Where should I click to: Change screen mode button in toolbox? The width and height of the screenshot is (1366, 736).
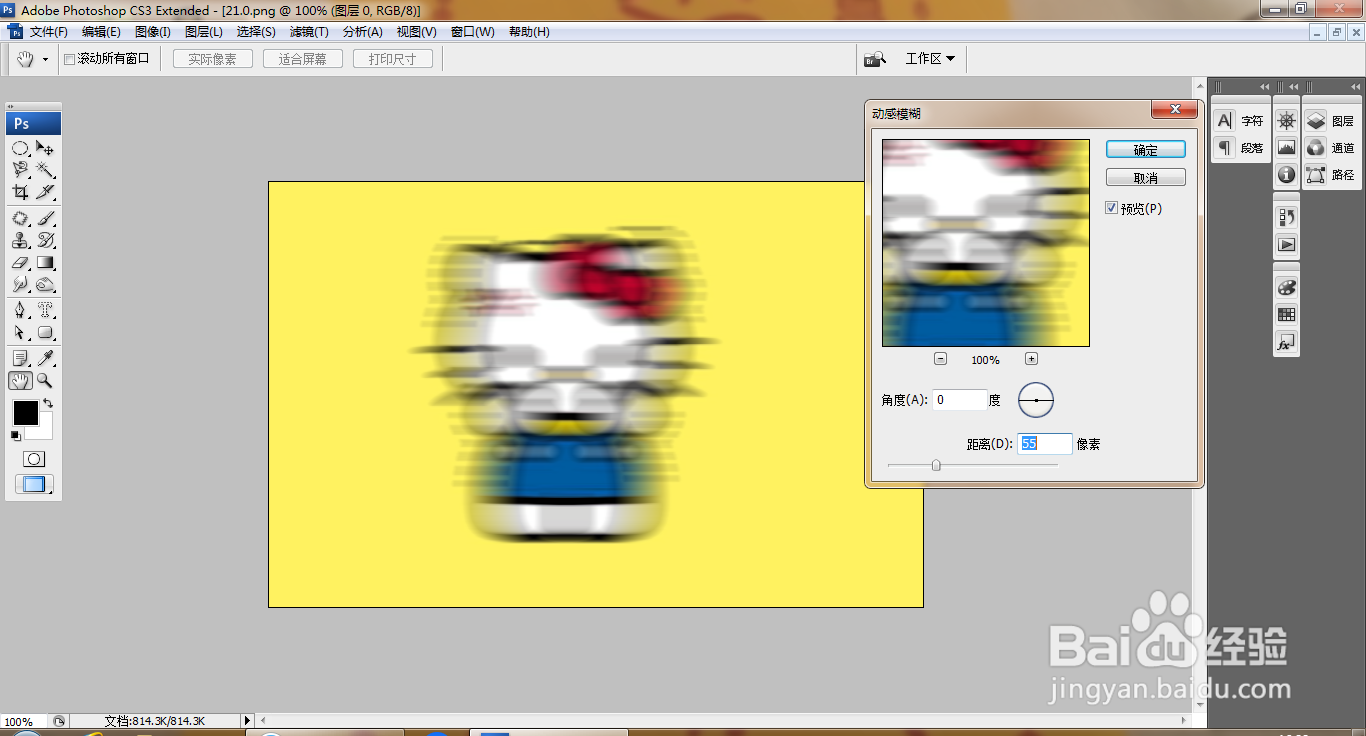(x=33, y=485)
